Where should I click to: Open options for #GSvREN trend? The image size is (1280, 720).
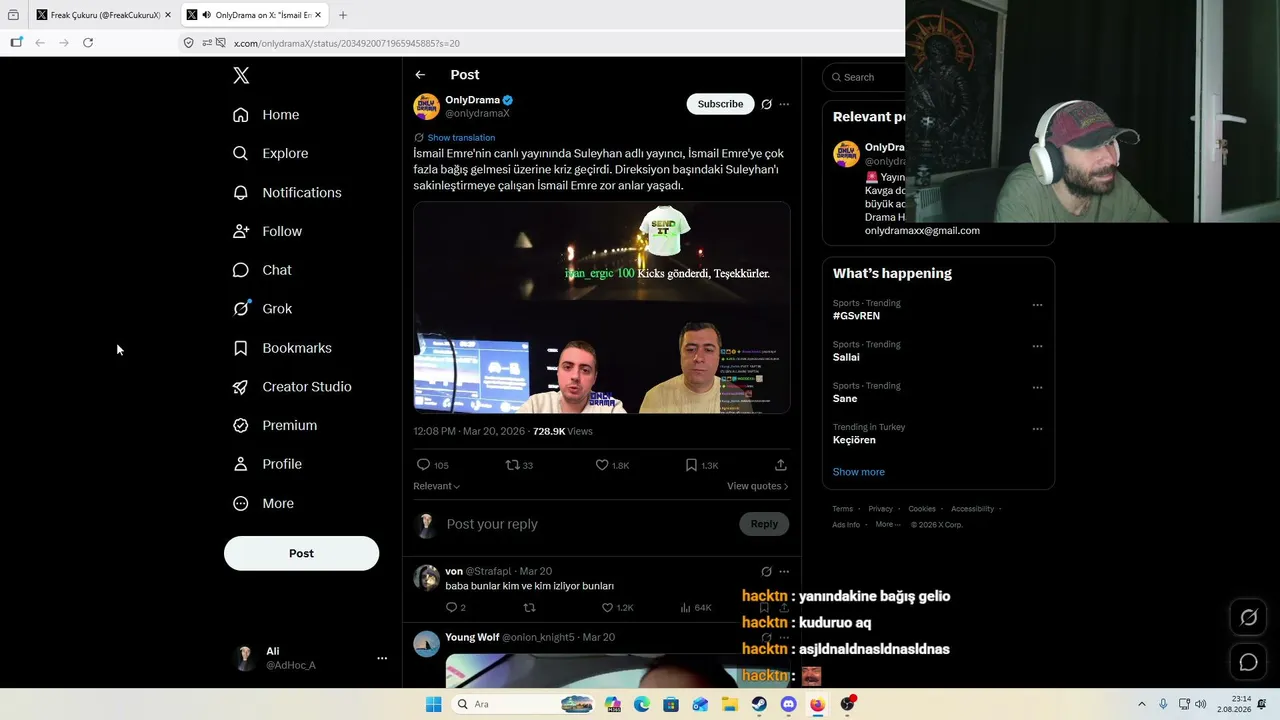pyautogui.click(x=1037, y=305)
